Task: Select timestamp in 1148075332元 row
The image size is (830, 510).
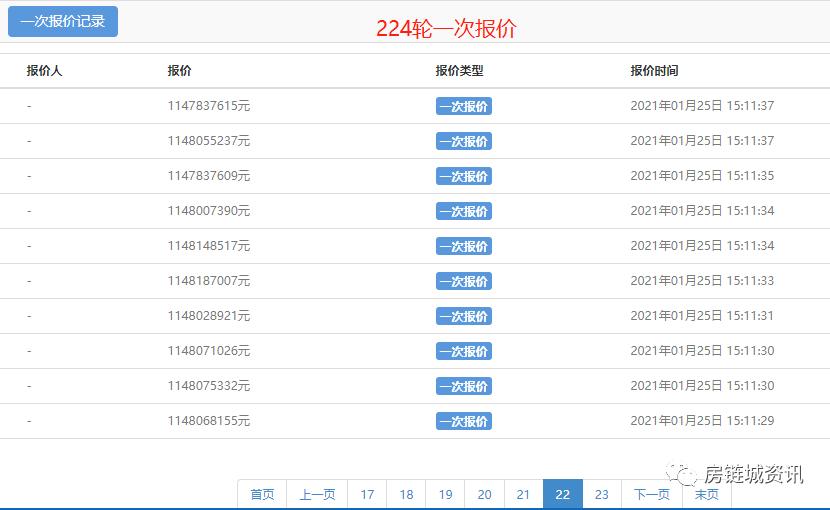Action: pos(702,386)
